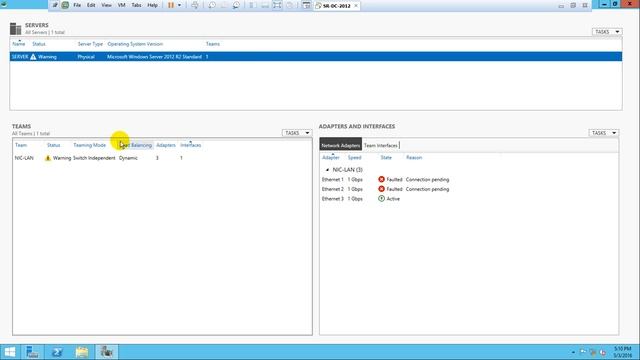640x360 pixels.
Task: Open the Edit menu
Action: click(91, 5)
